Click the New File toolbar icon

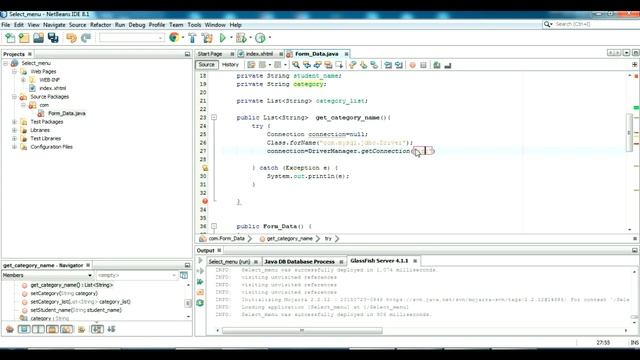coord(10,38)
